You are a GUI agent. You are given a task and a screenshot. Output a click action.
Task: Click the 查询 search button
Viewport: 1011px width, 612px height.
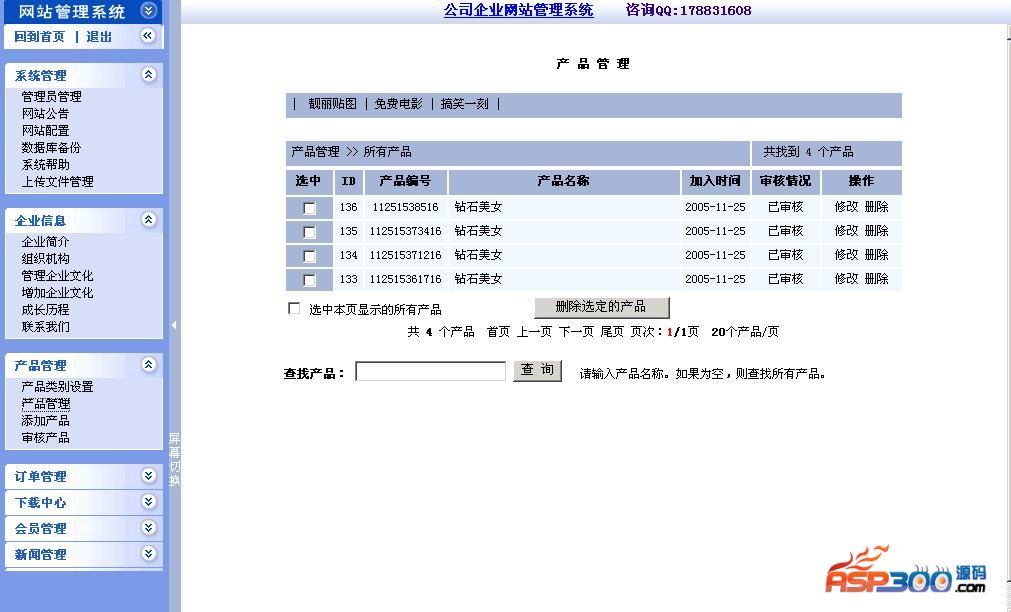[x=537, y=370]
